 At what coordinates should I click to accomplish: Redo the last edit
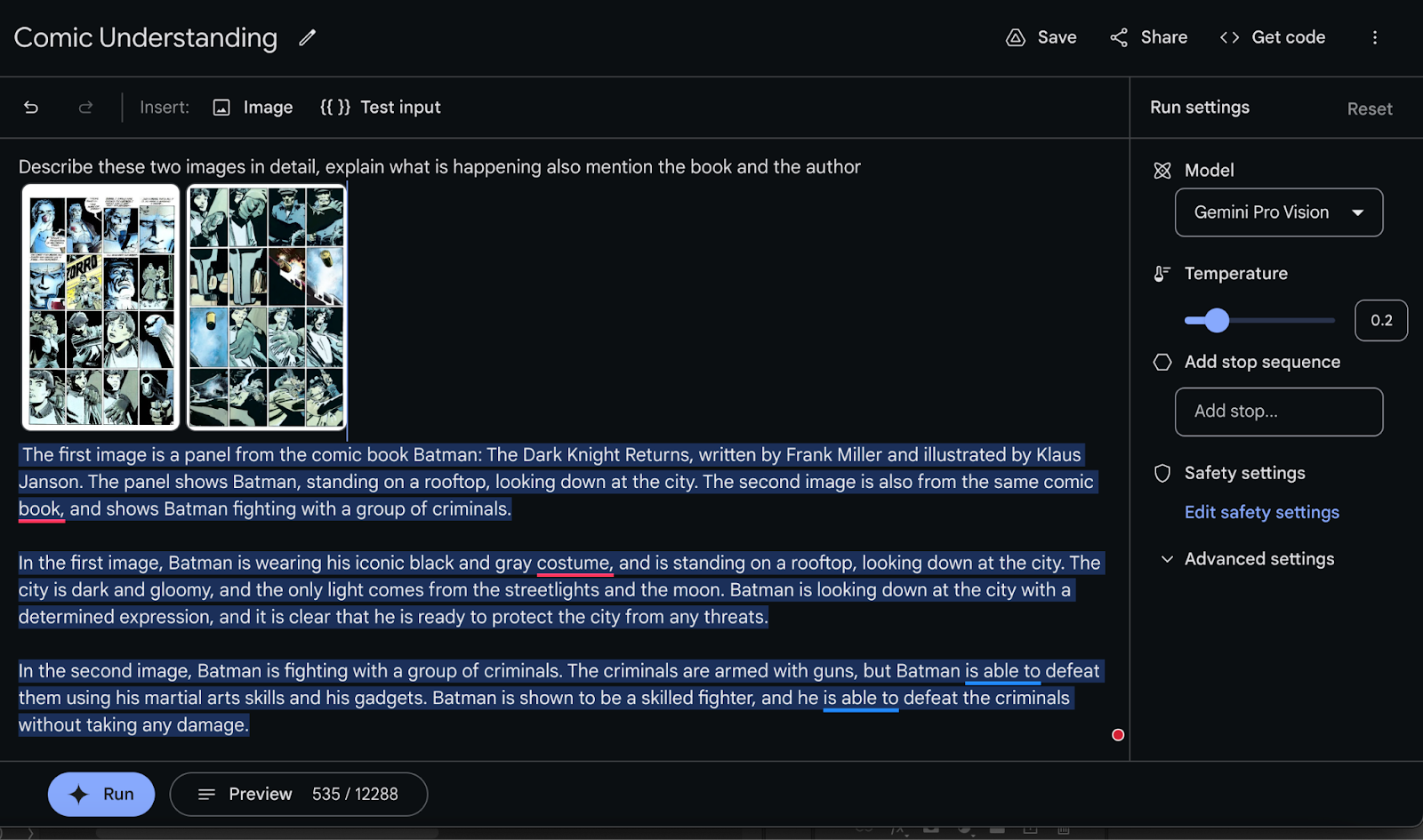(85, 108)
